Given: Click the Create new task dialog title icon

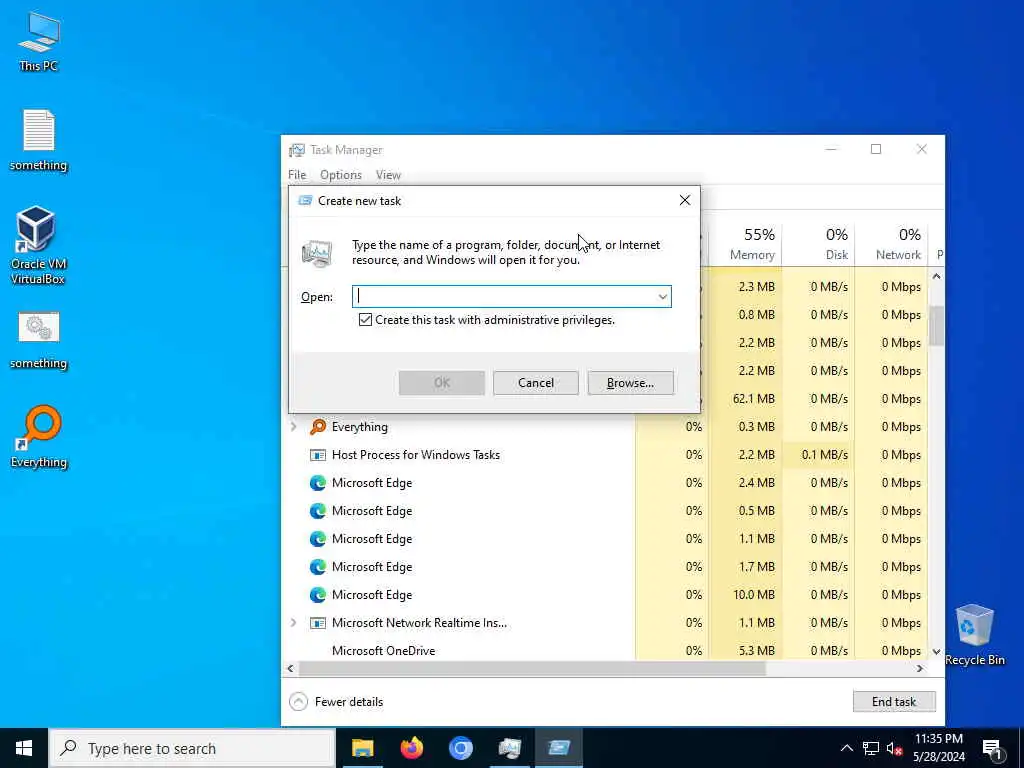Looking at the screenshot, I should coord(305,200).
